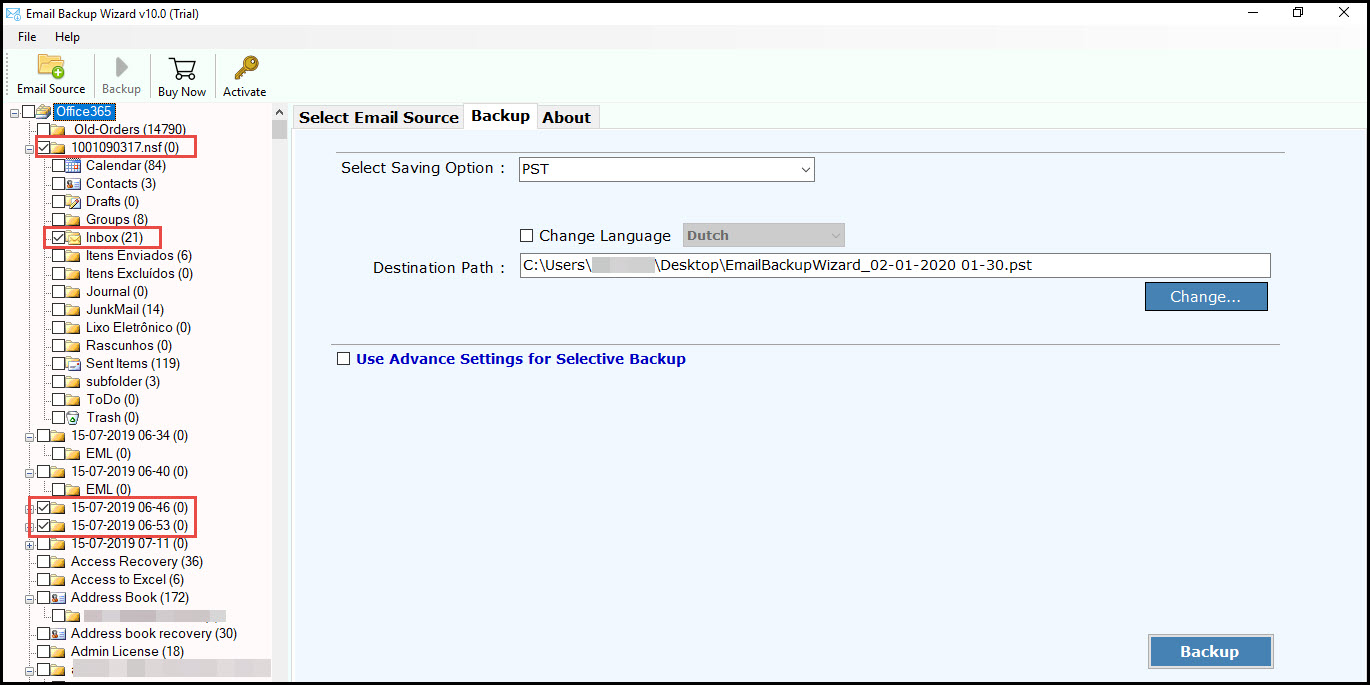Click the Access Recovery (36) folder icon
This screenshot has height=685, width=1370.
coord(59,561)
